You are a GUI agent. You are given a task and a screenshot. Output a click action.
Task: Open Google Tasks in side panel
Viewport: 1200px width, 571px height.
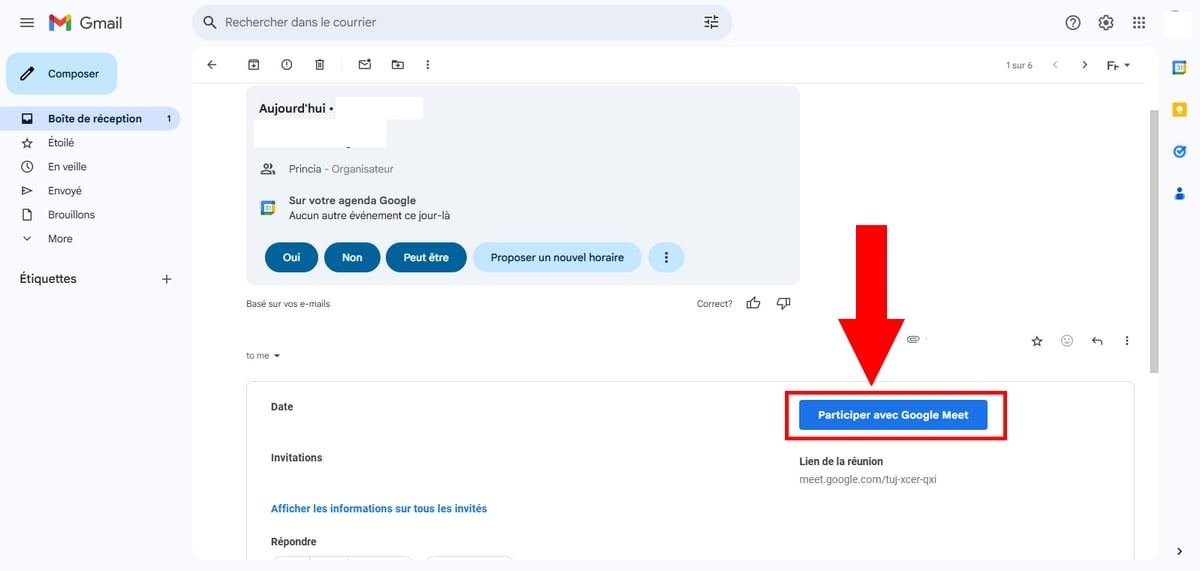coord(1179,152)
